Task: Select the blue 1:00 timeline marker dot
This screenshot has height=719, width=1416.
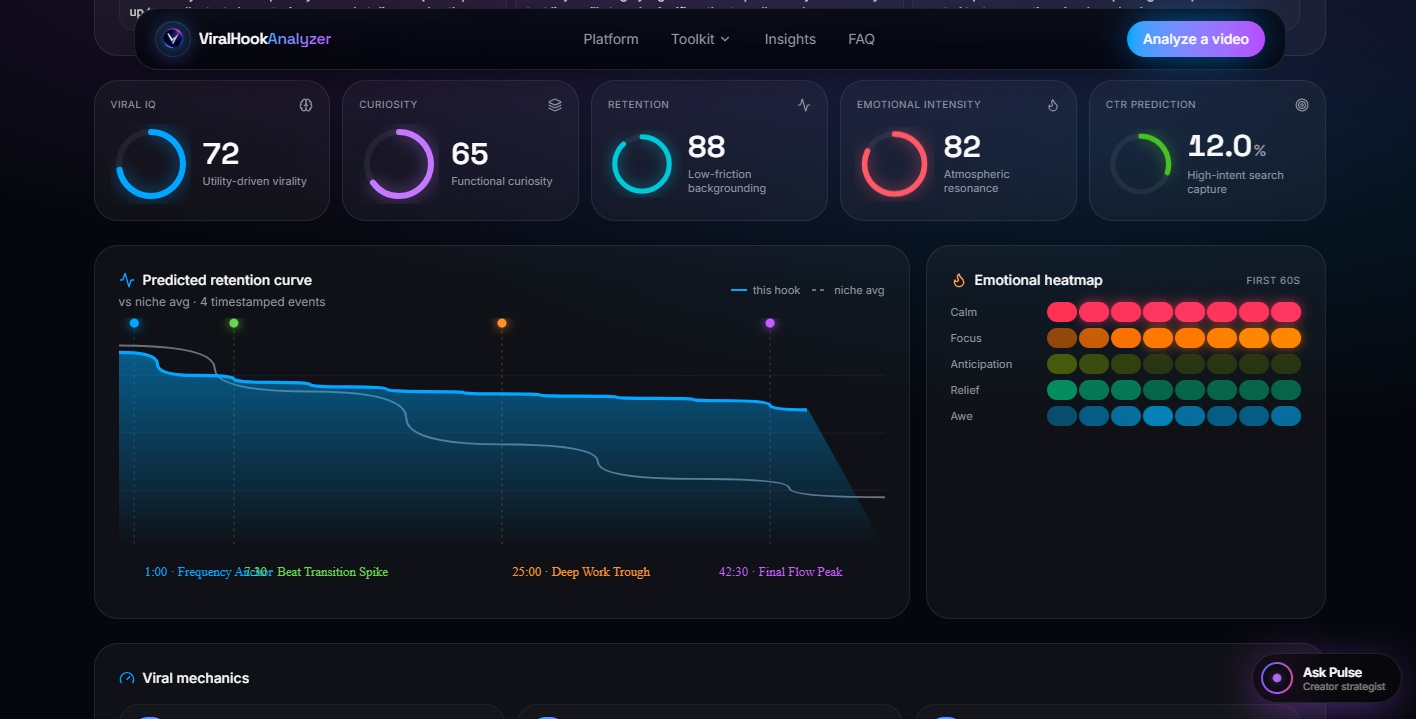Action: [x=134, y=323]
